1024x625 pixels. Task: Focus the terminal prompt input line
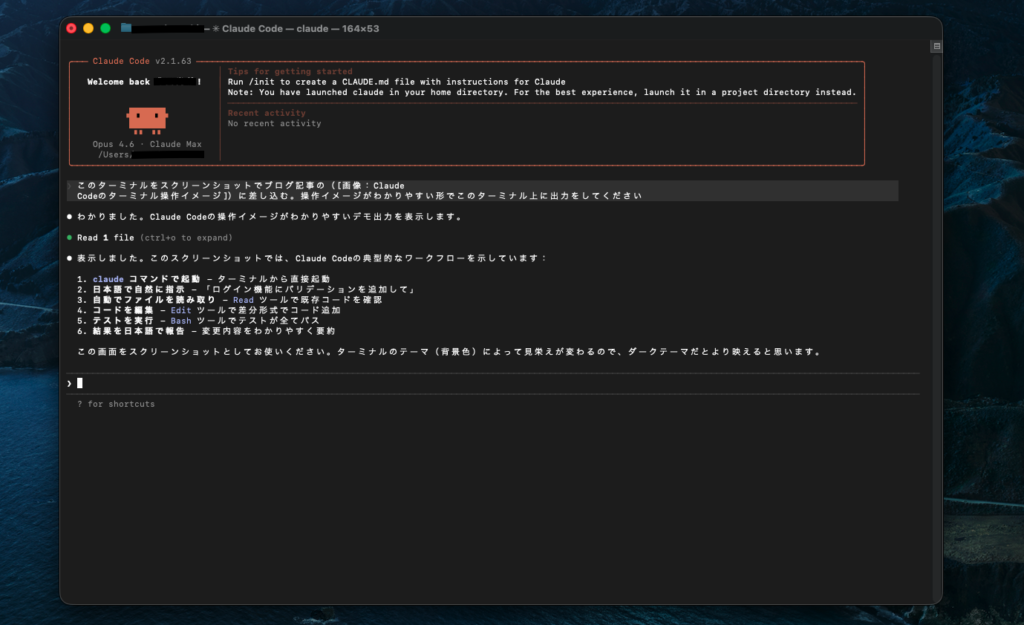pyautogui.click(x=400, y=383)
